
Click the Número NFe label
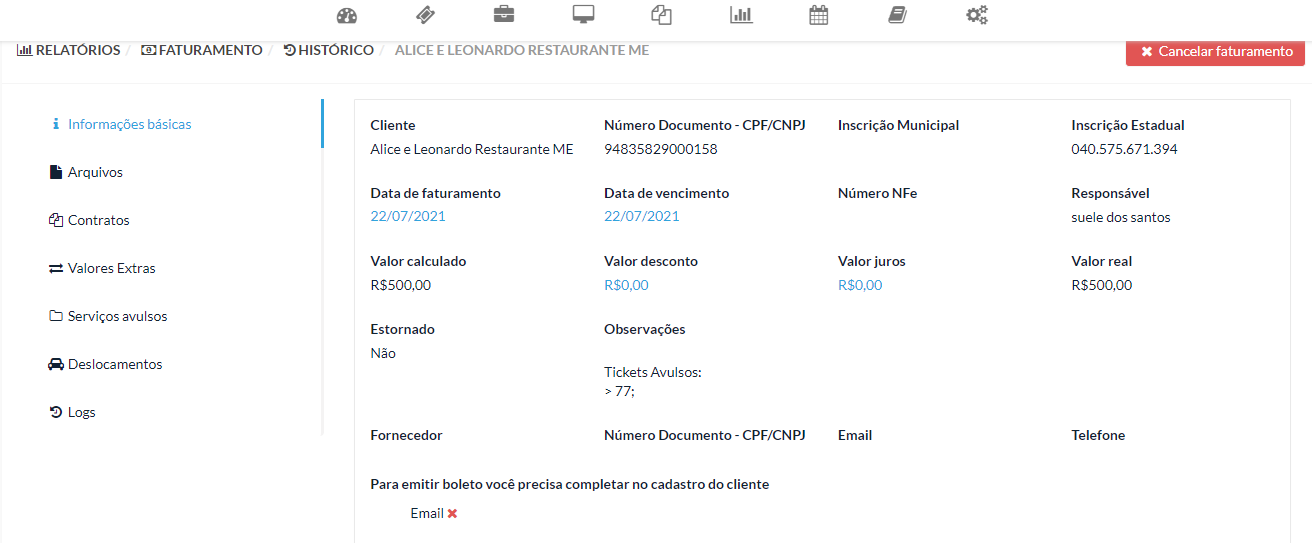pos(877,193)
